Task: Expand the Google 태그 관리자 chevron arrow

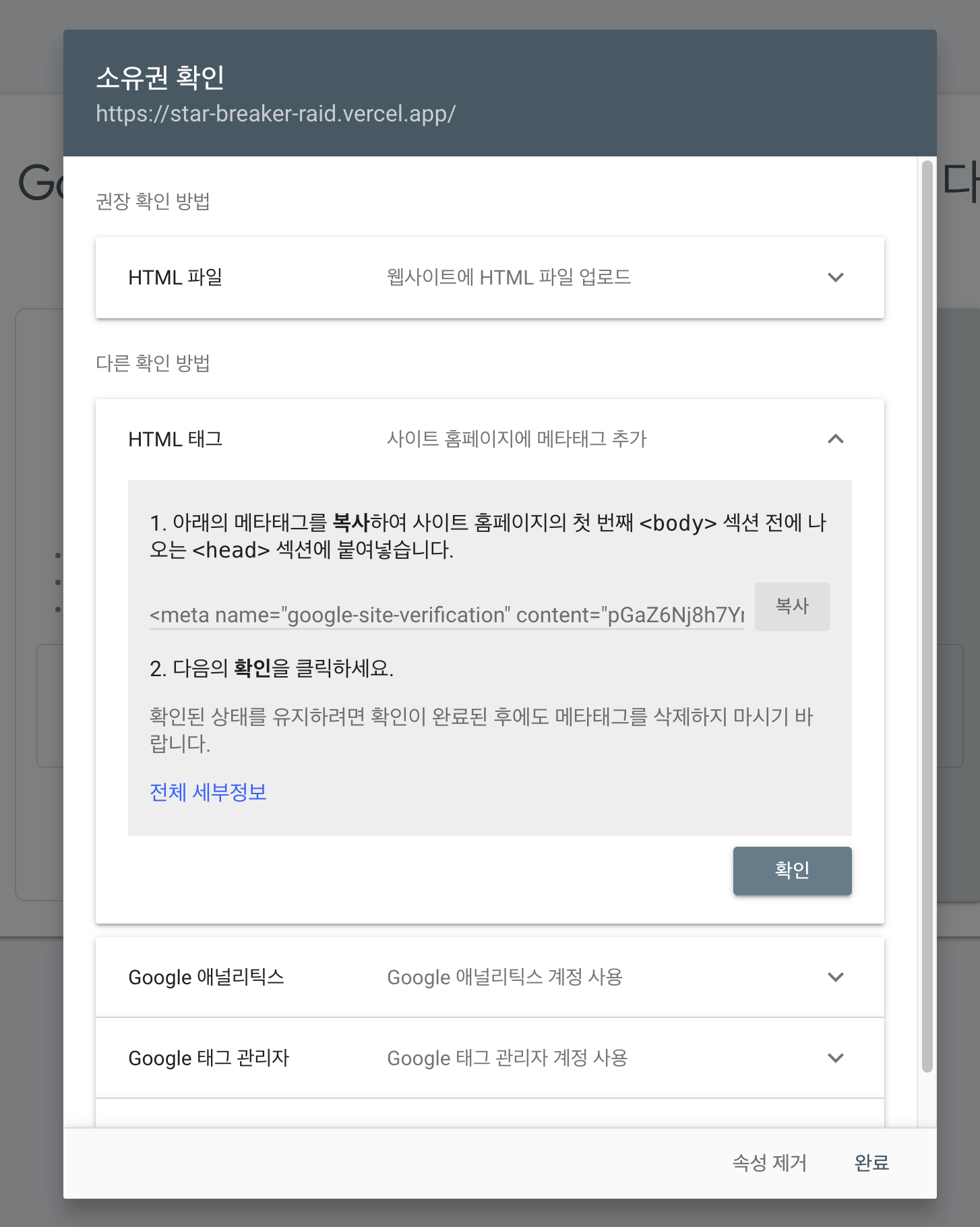Action: 835,1058
